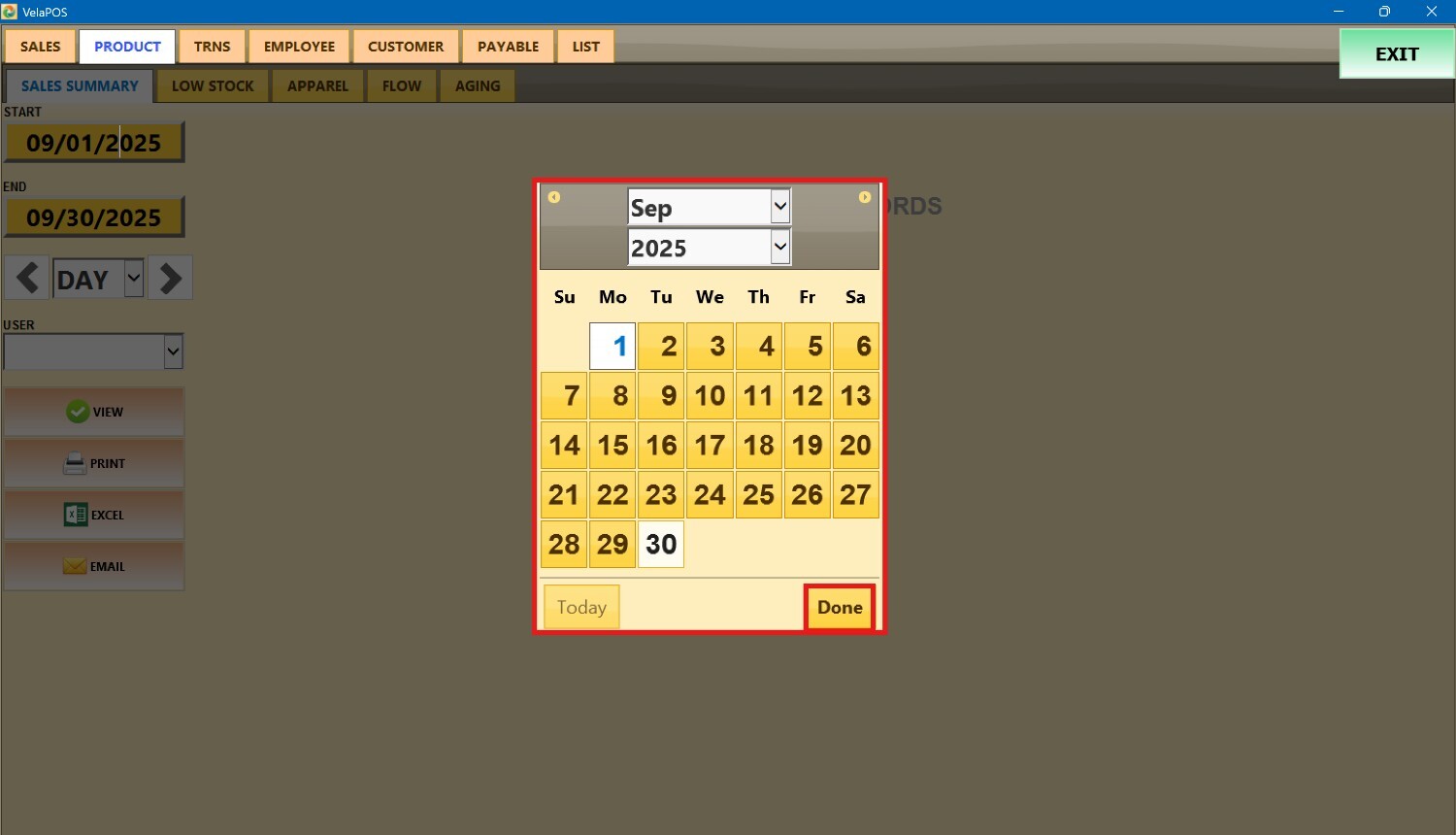Viewport: 1456px width, 835px height.
Task: Expand the DAY period dropdown
Action: [134, 279]
